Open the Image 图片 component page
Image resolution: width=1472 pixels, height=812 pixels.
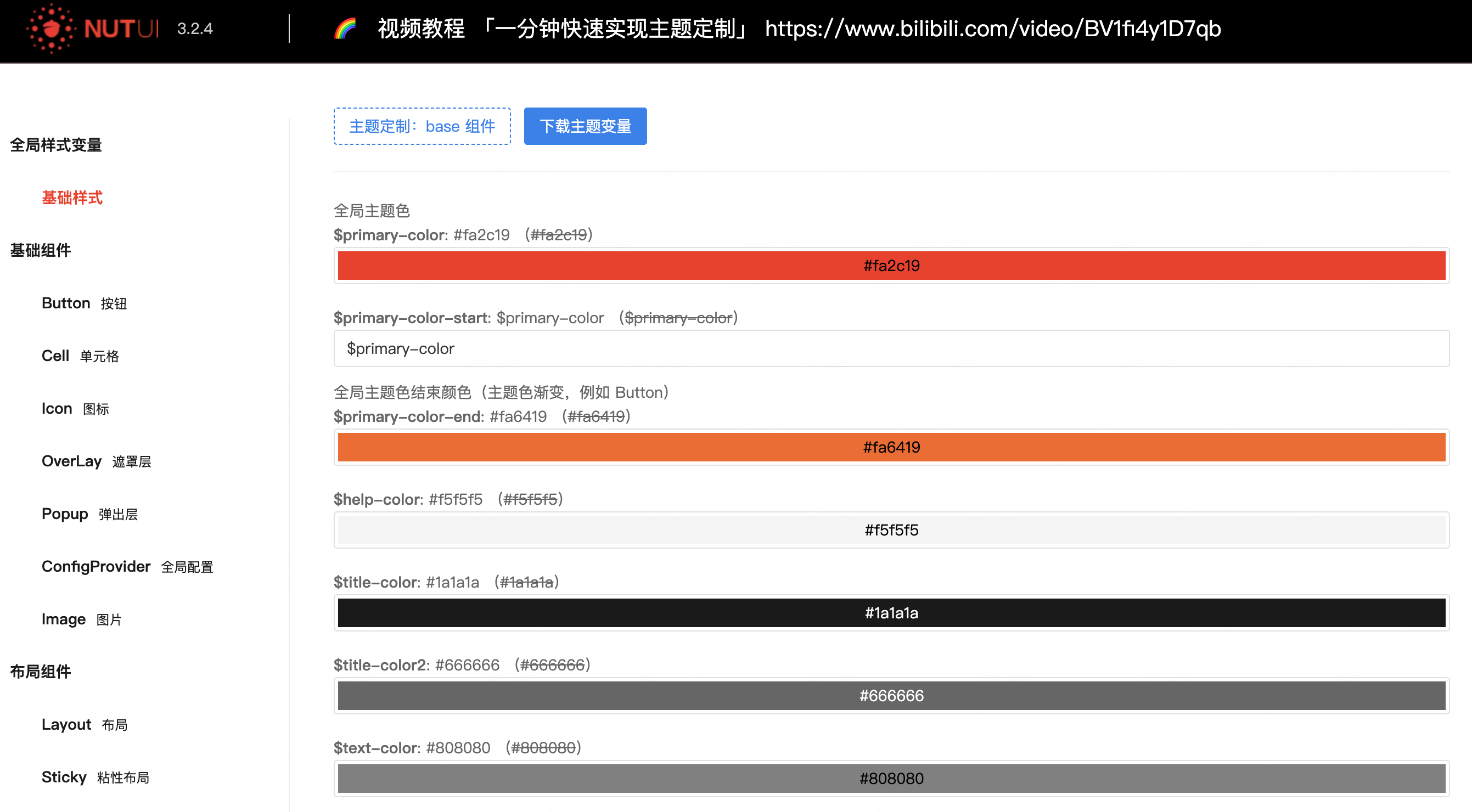click(x=82, y=619)
